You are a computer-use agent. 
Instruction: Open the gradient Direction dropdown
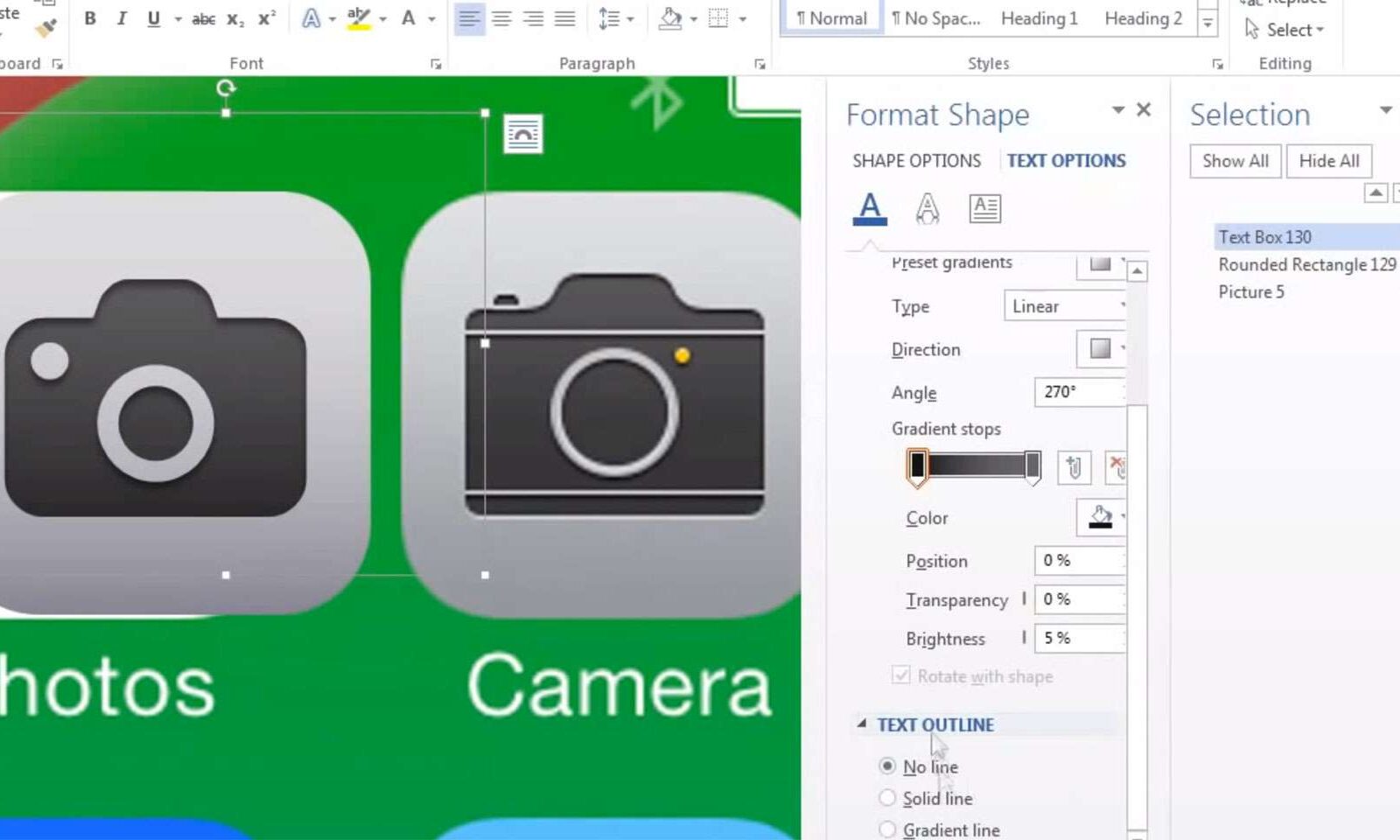coord(1101,349)
